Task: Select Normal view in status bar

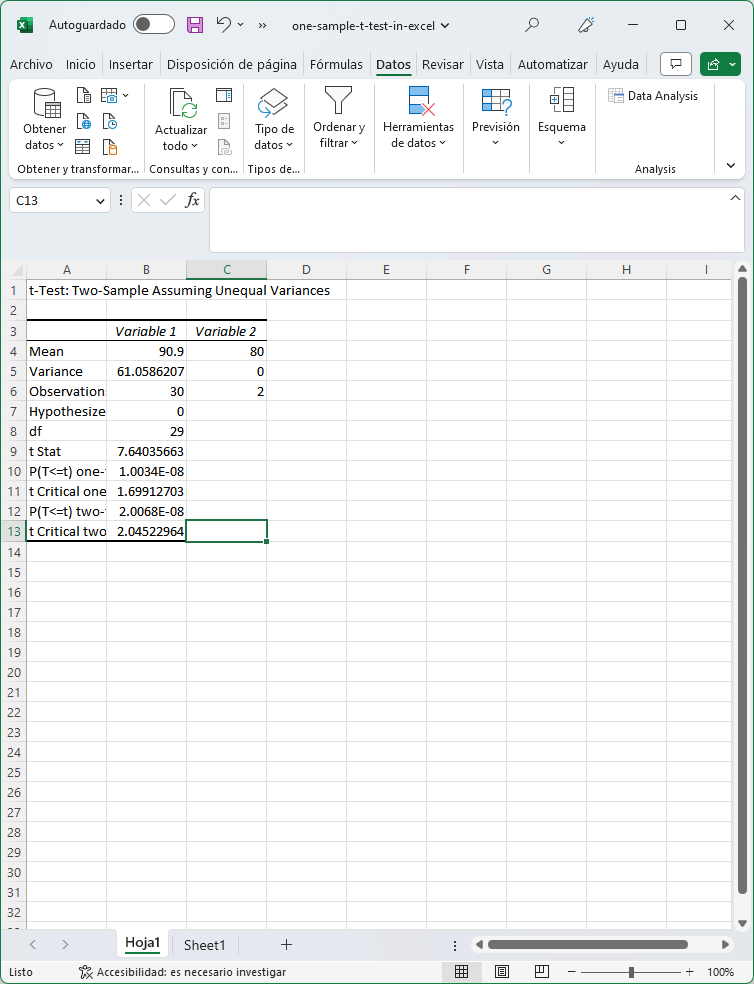Action: click(x=462, y=972)
